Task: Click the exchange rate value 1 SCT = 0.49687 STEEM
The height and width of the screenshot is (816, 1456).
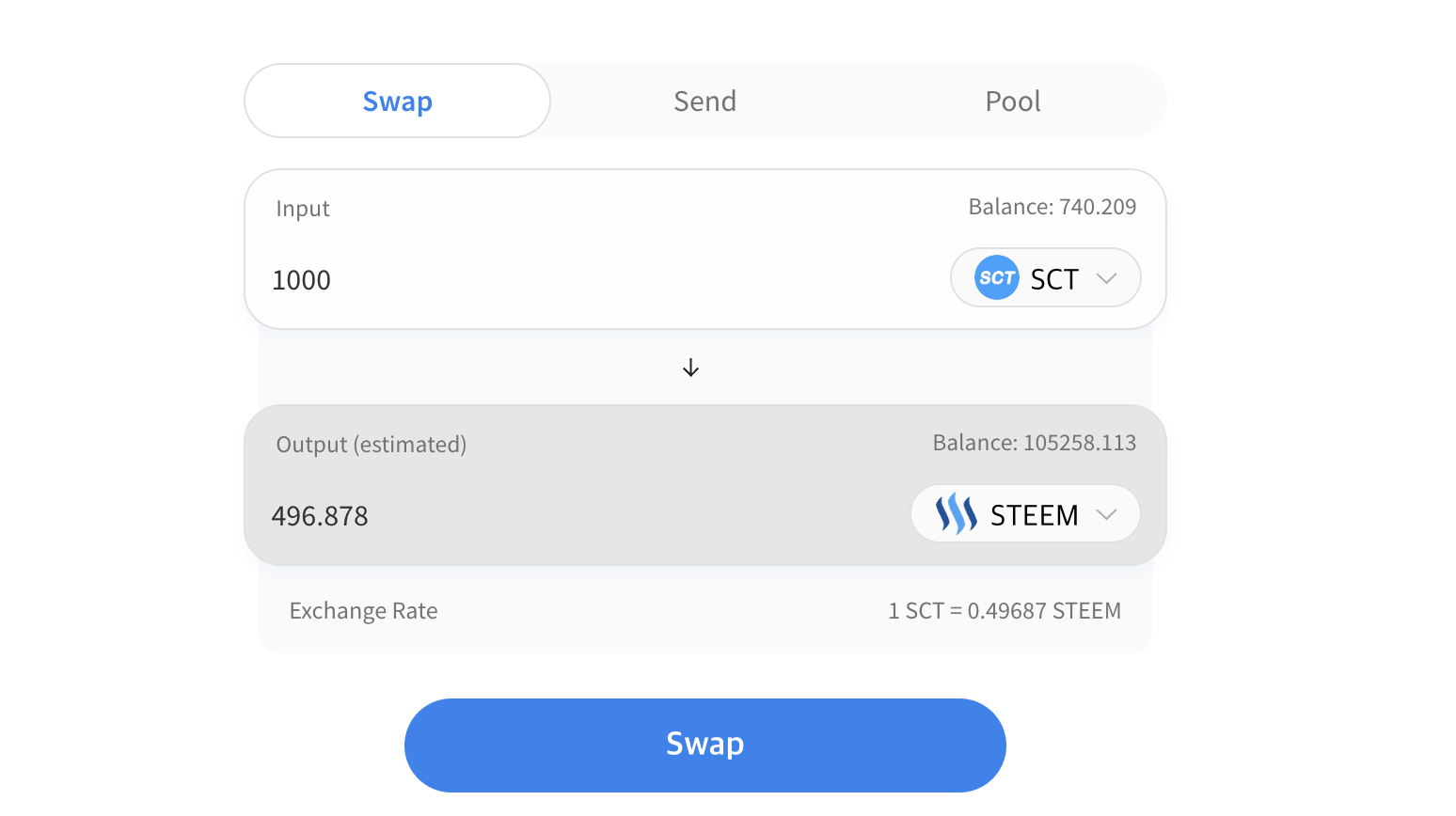Action: (1004, 611)
